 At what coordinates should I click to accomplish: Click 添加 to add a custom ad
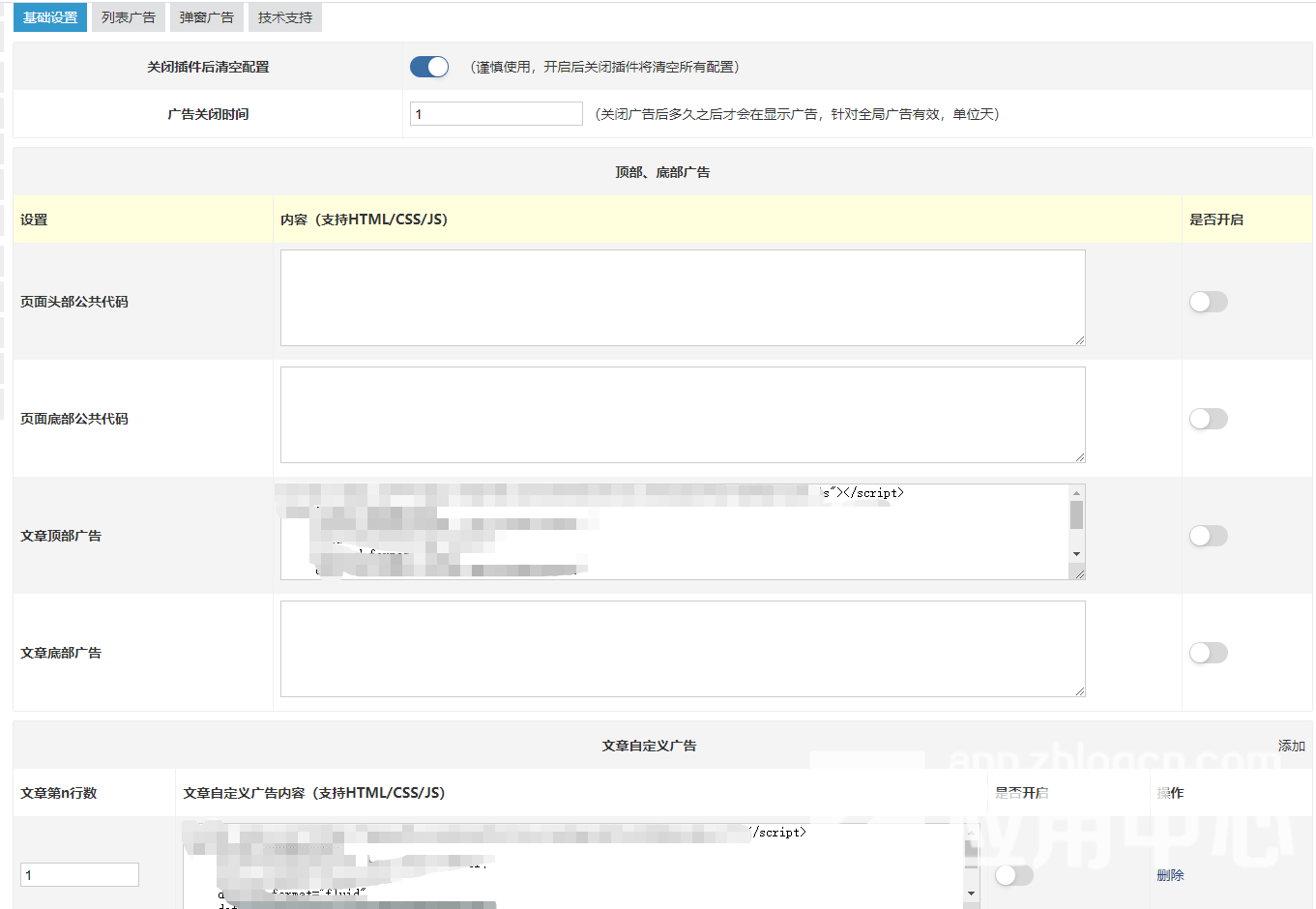tap(1291, 746)
